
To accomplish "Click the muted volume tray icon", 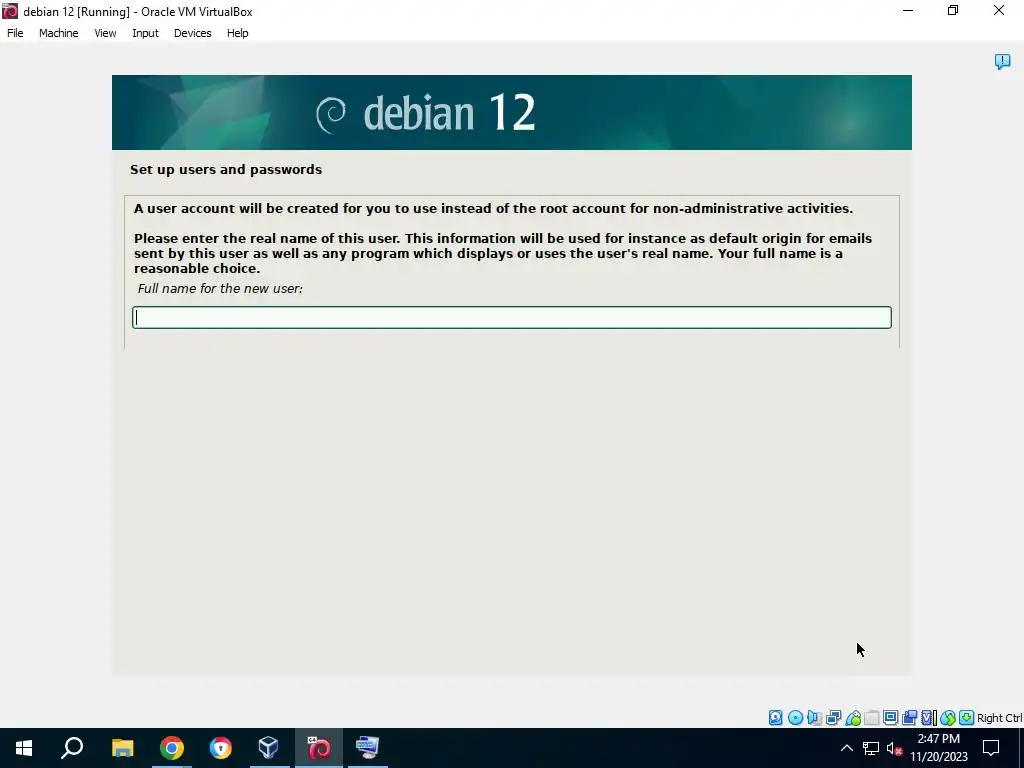I will (895, 748).
